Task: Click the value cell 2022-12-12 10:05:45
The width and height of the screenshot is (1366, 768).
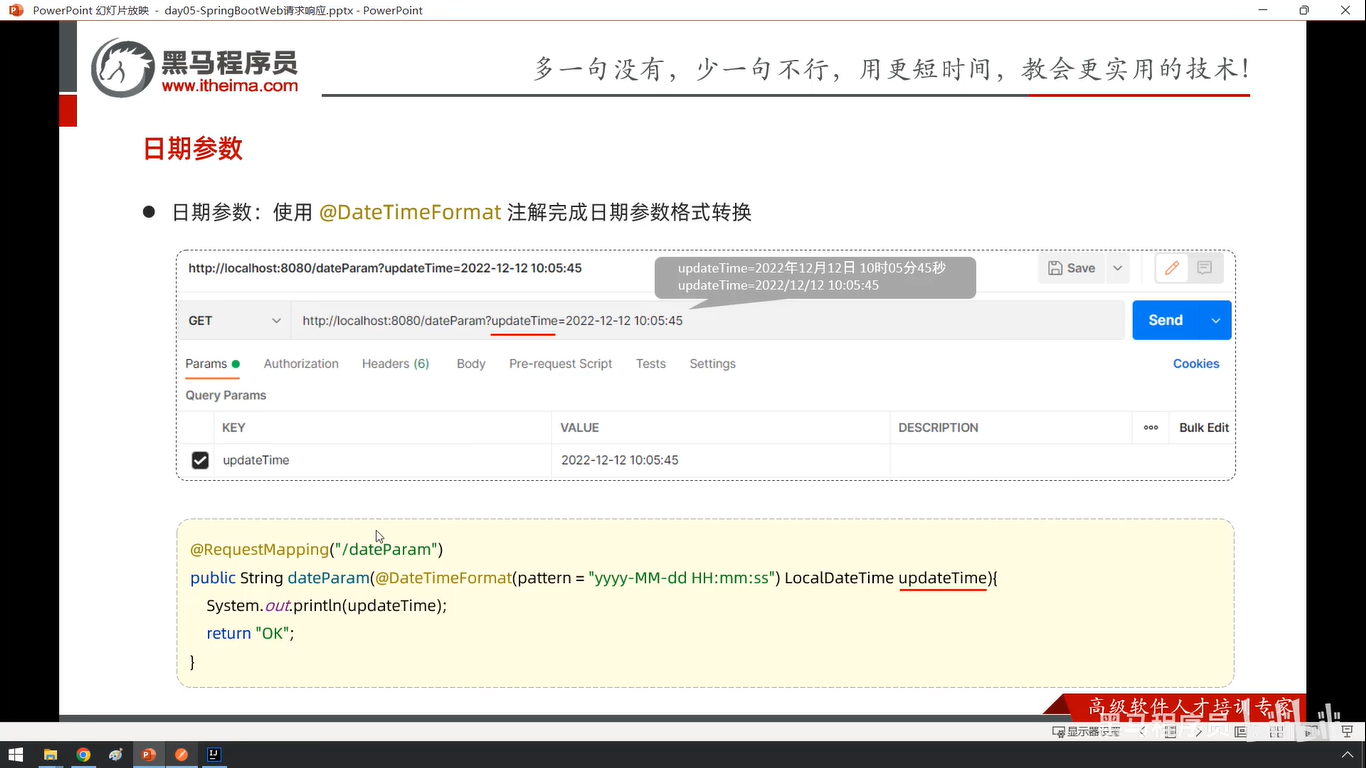Action: (x=720, y=460)
